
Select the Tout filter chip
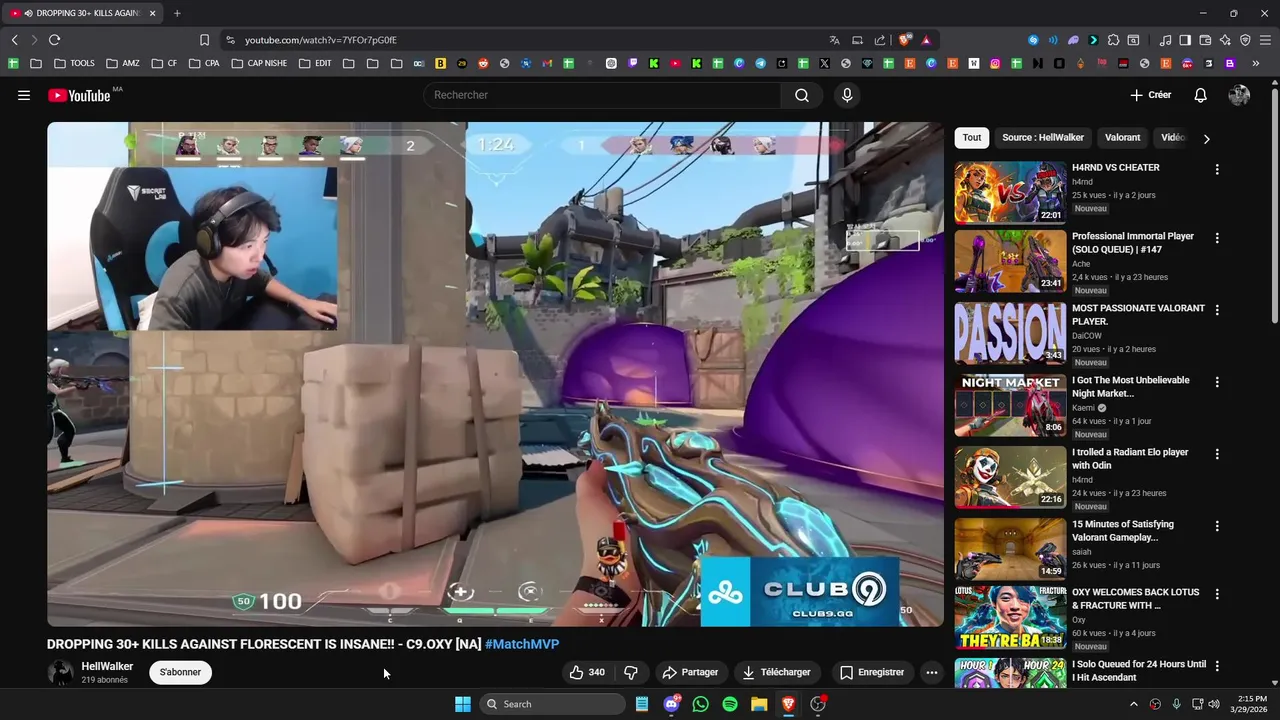(972, 138)
